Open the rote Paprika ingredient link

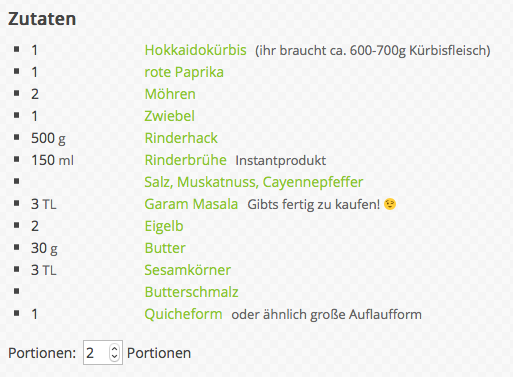tap(184, 72)
